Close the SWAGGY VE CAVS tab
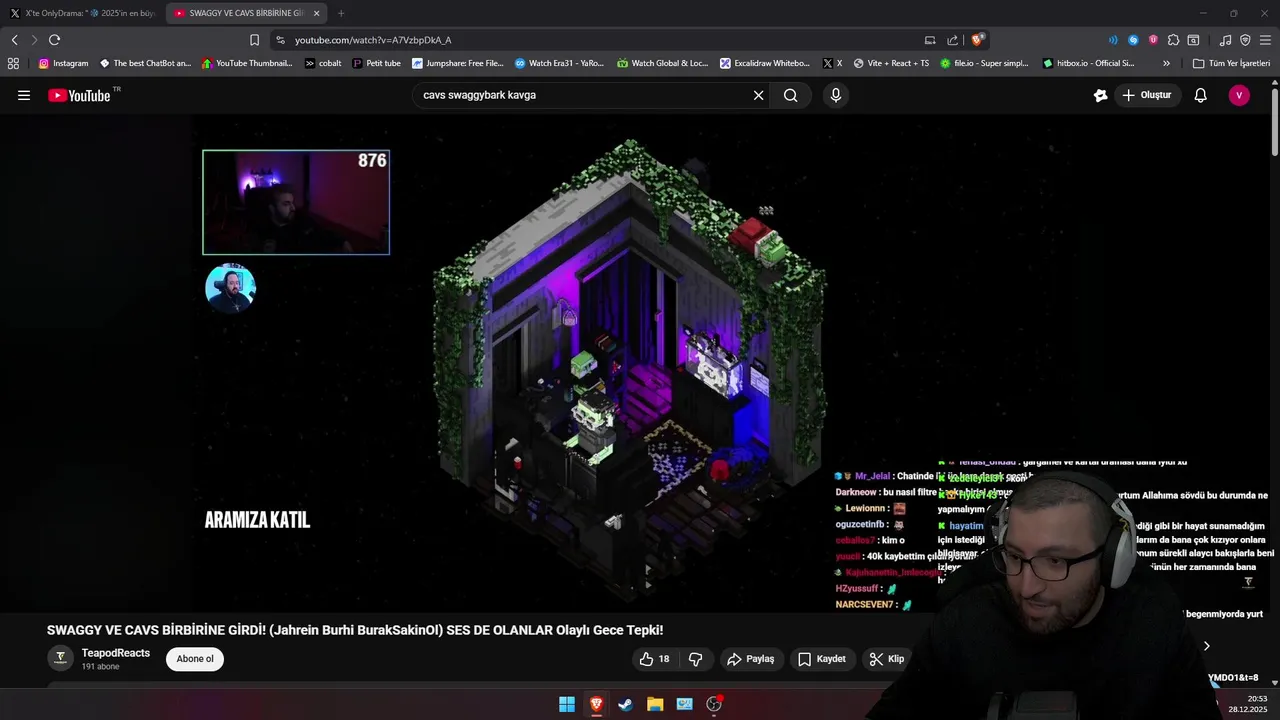The height and width of the screenshot is (720, 1280). pyautogui.click(x=317, y=13)
